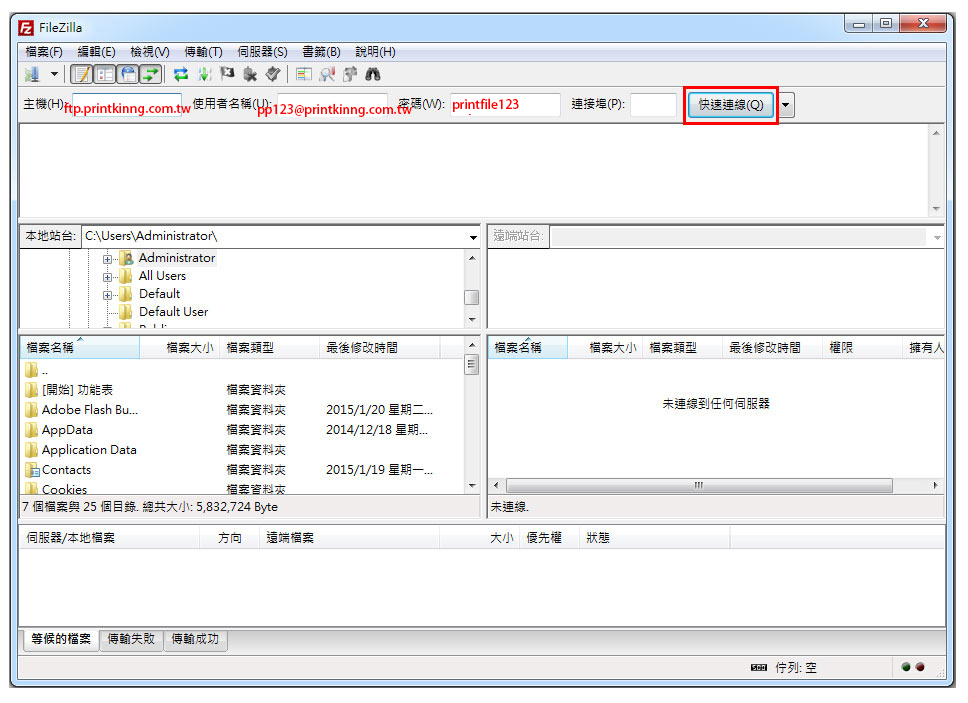Toggle message log display
The height and width of the screenshot is (703, 968).
pyautogui.click(x=81, y=75)
